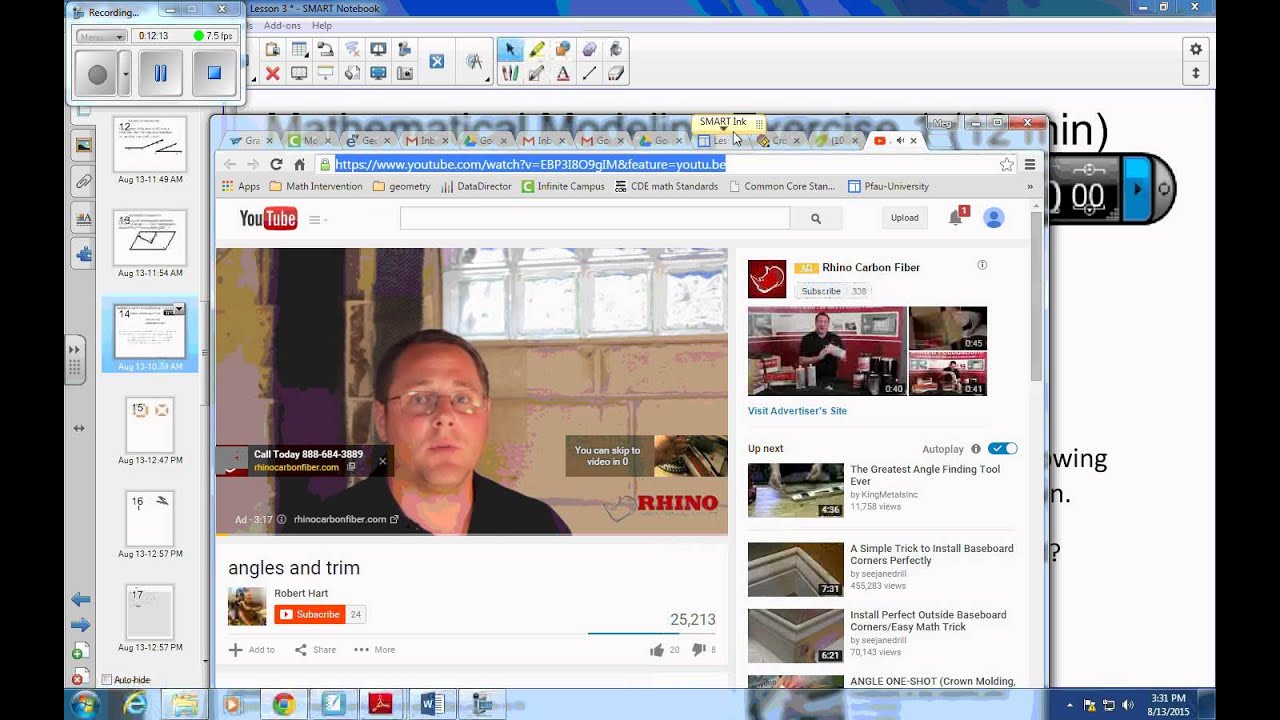Image resolution: width=1280 pixels, height=720 pixels.
Task: Pause the screen recording
Action: [160, 74]
